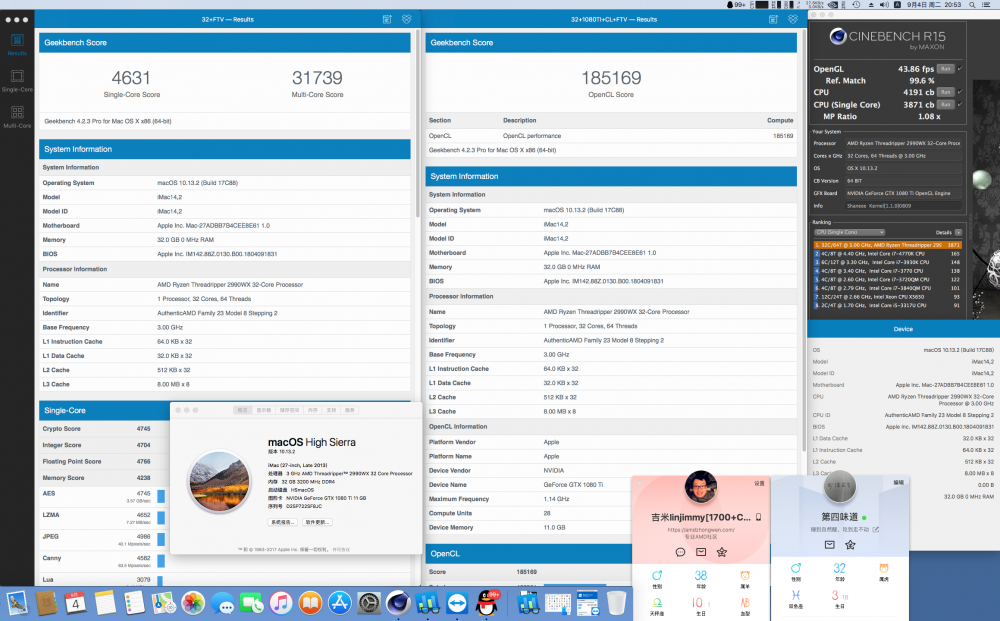Click 185169 OpenCL Score value
The width and height of the screenshot is (1000, 621).
(x=611, y=78)
